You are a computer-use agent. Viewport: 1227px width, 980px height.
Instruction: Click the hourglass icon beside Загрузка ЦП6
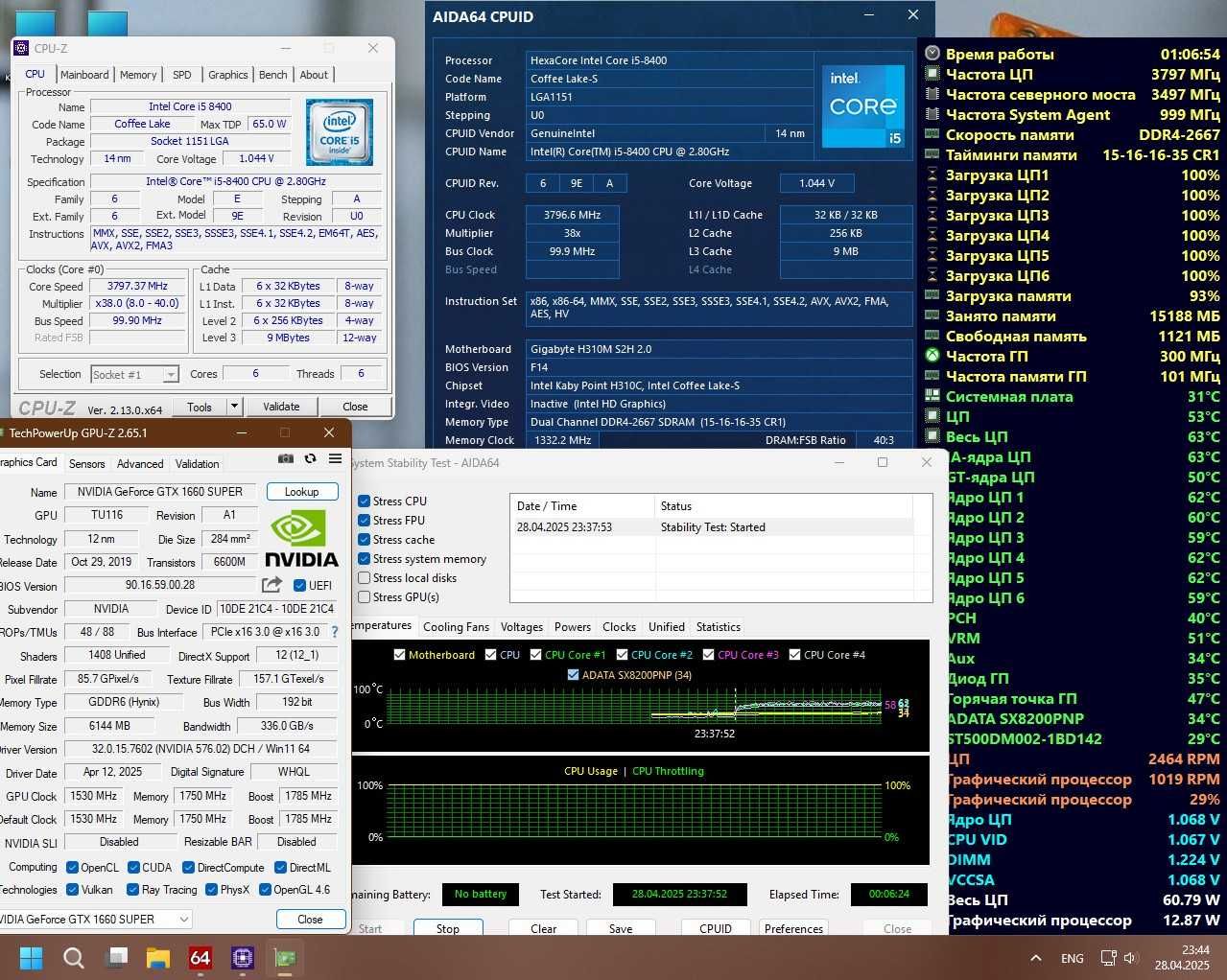(932, 275)
